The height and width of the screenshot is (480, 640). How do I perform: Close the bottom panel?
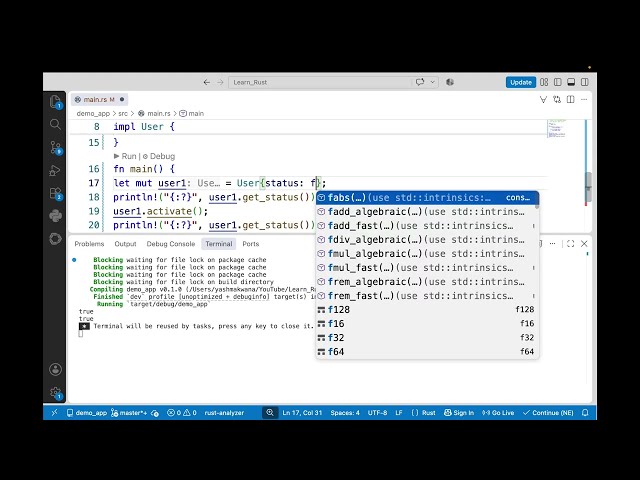coord(584,244)
